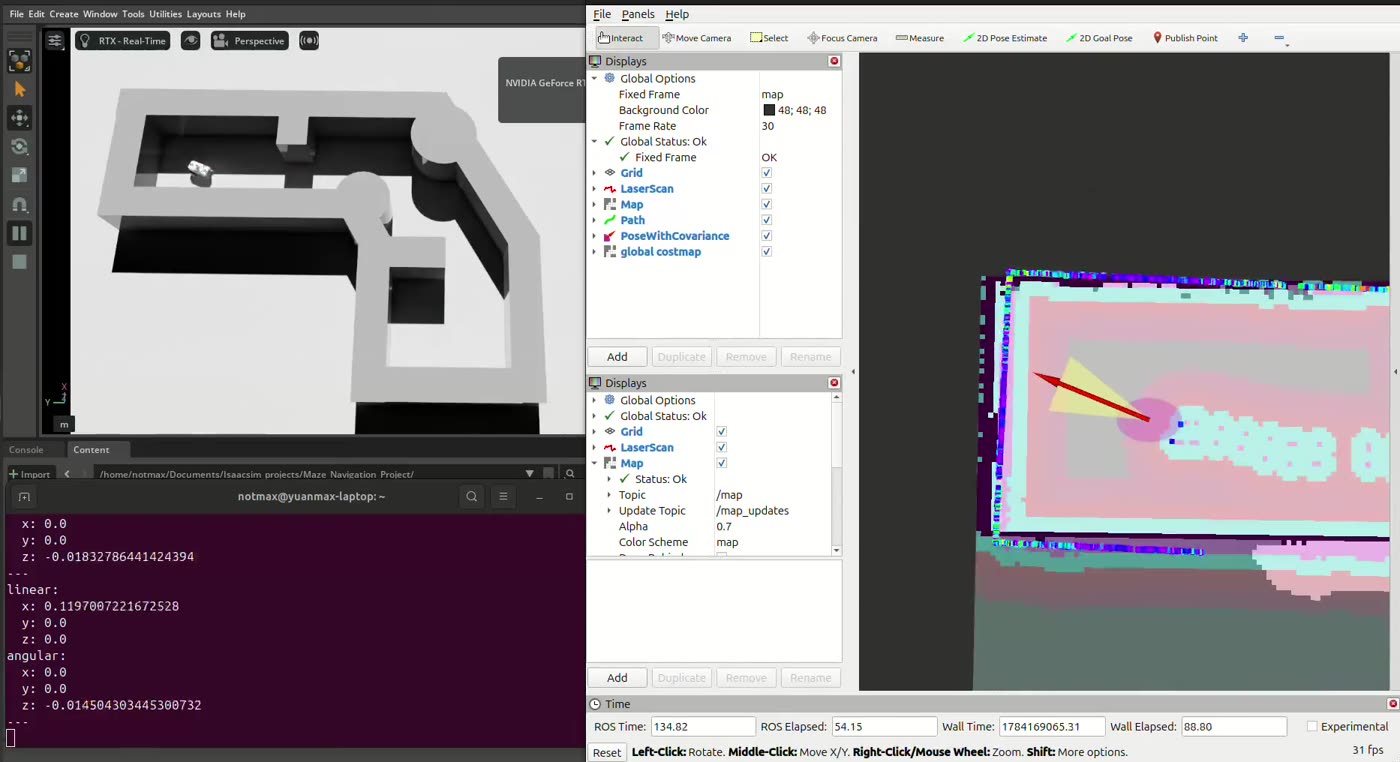Screen dimensions: 1400x762
Task: Stop the Isaac Sim simulation
Action: click(x=19, y=262)
